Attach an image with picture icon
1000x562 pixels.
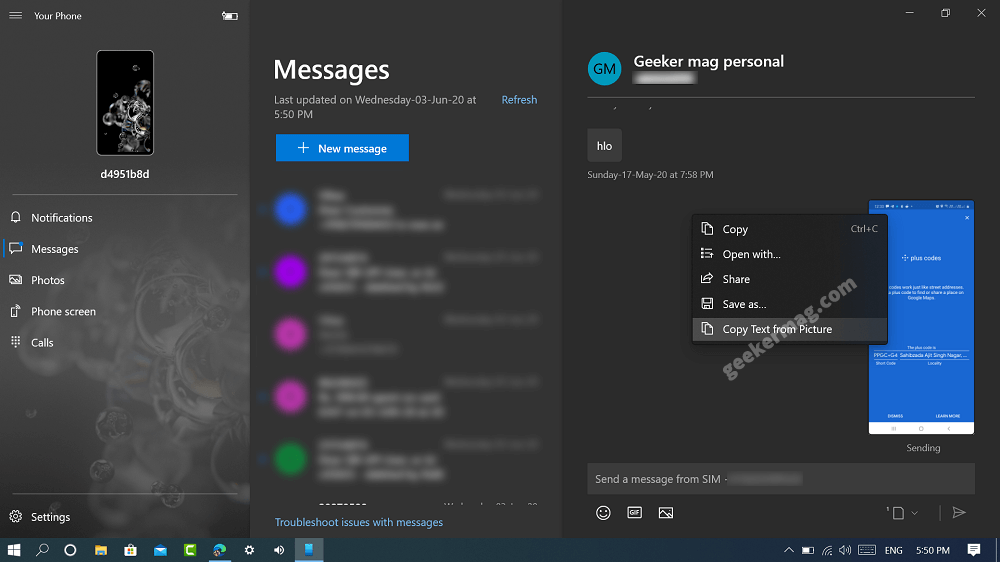click(665, 513)
